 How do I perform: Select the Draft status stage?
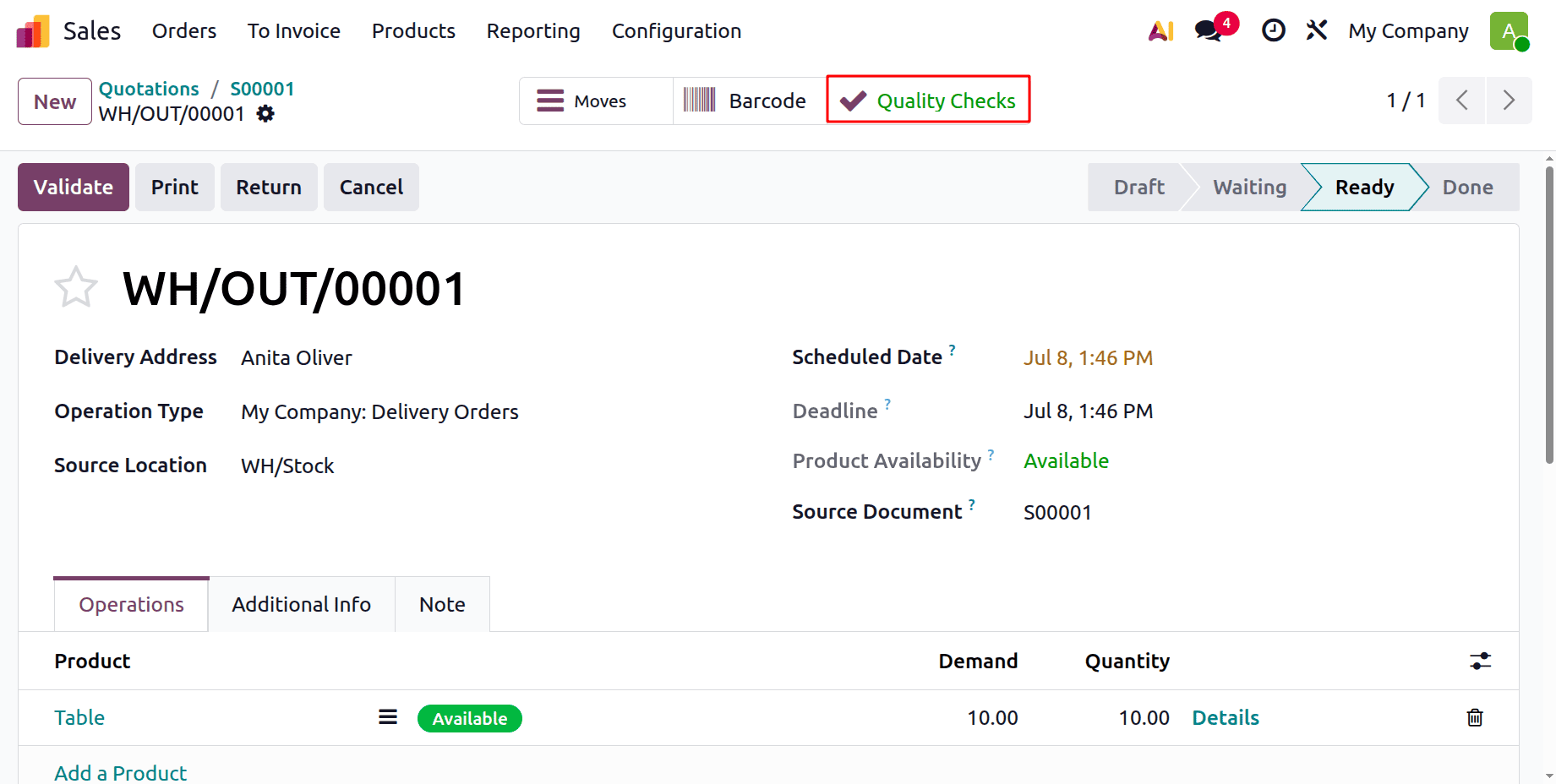pyautogui.click(x=1138, y=187)
